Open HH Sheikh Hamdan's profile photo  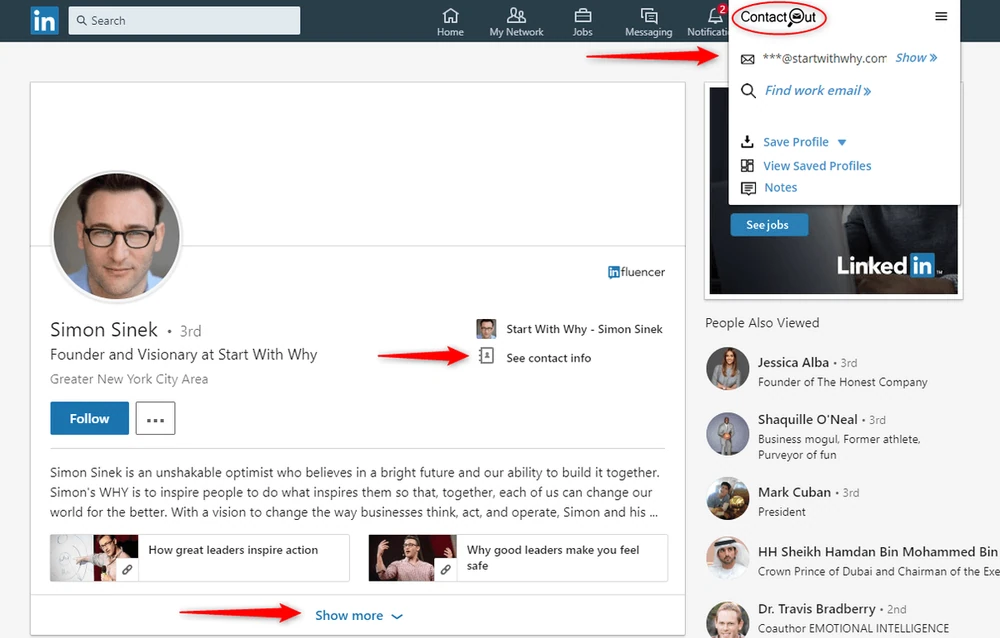728,558
